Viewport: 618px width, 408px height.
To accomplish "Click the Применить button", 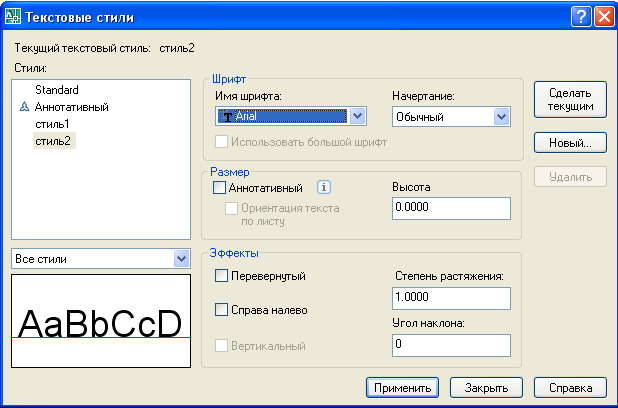I will [402, 388].
